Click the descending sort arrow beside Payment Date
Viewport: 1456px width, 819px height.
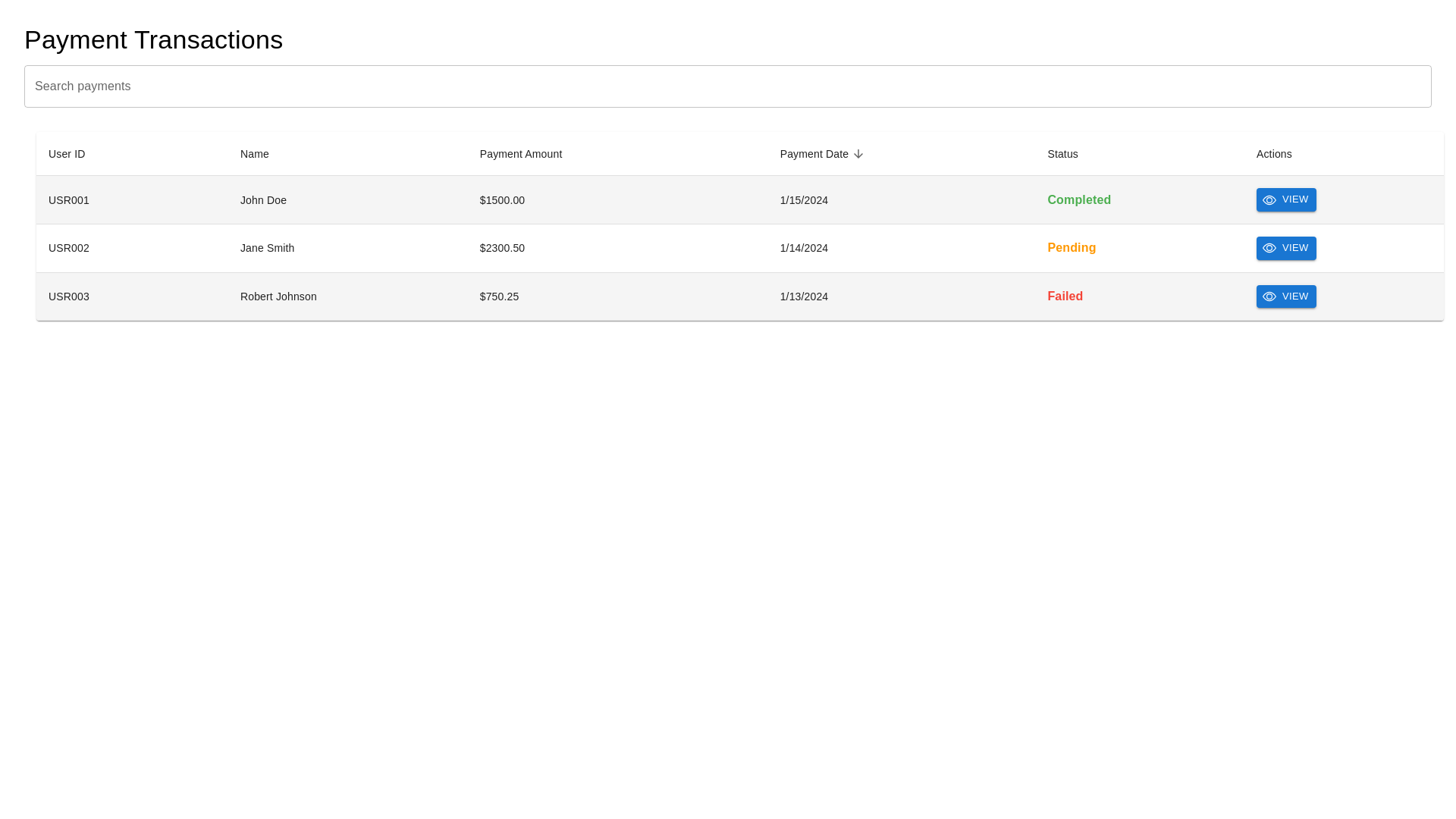point(858,154)
